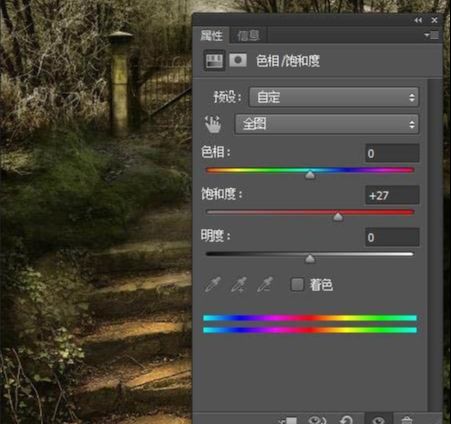Activate the on-image hand adjustment tool
Screen dimensions: 451x424
tap(213, 124)
